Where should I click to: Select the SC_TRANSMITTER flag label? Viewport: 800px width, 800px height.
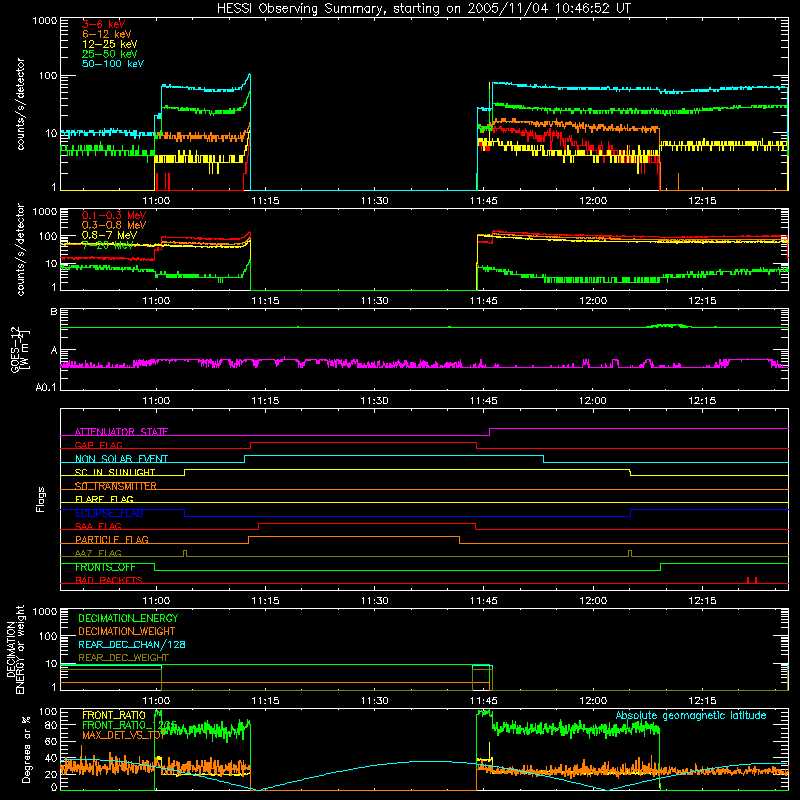(x=116, y=486)
